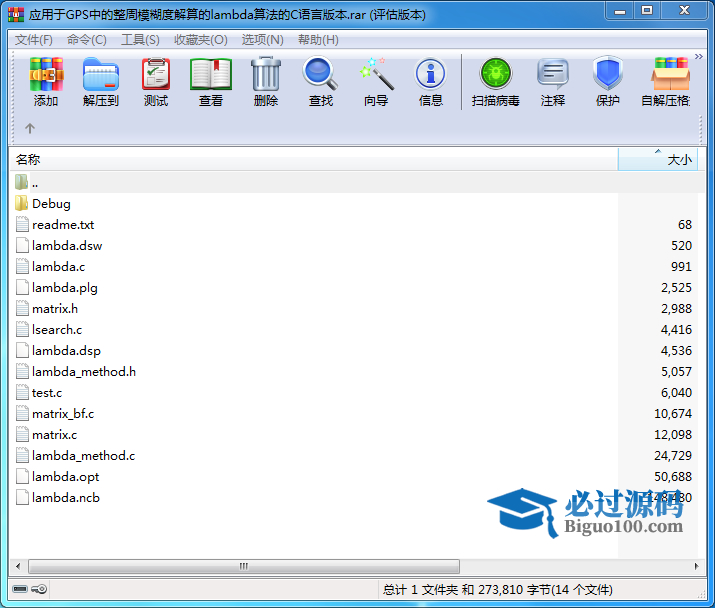
Task: Click the scrollbar left arrow
Action: (18, 566)
